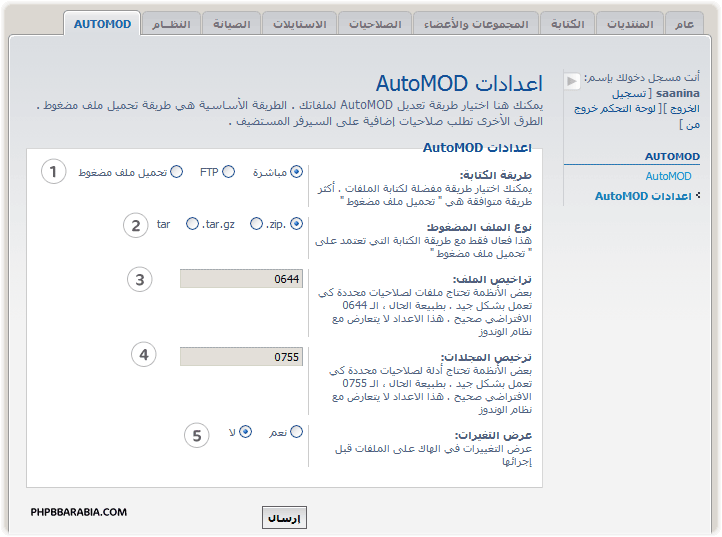The image size is (722, 537).
Task: Focus the file permissions field 0644
Action: 241,279
